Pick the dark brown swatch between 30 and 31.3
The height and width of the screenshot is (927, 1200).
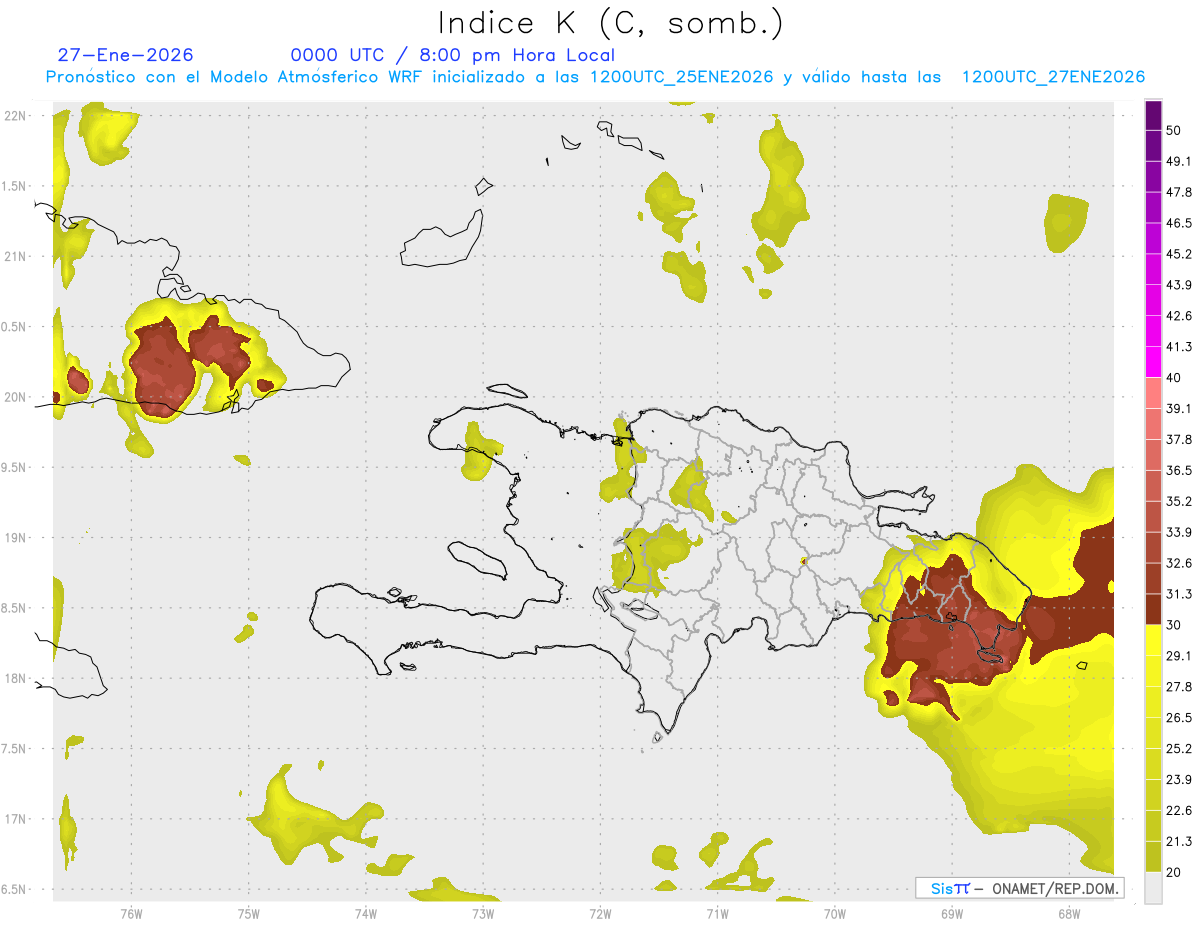1154,610
